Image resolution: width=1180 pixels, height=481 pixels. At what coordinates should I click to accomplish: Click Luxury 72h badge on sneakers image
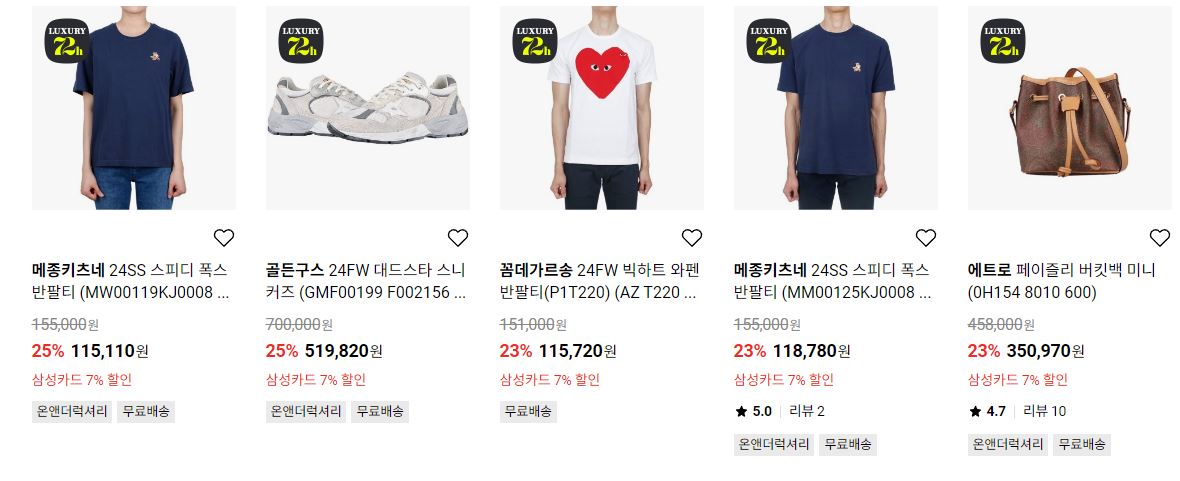[301, 41]
